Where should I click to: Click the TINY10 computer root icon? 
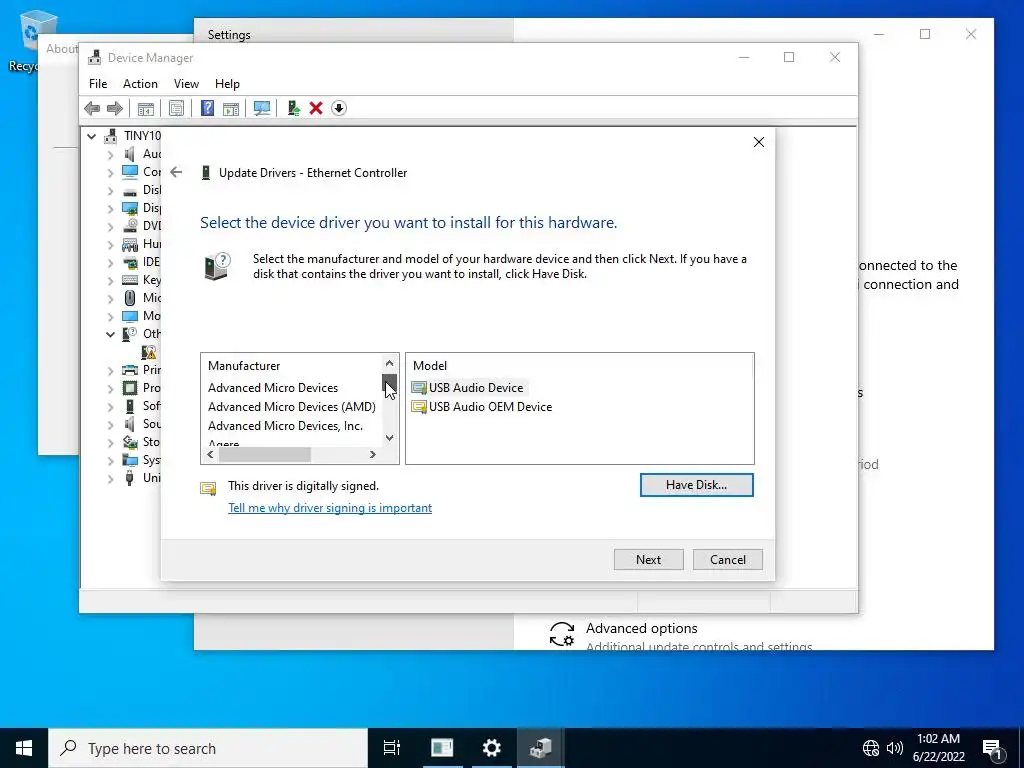point(112,136)
